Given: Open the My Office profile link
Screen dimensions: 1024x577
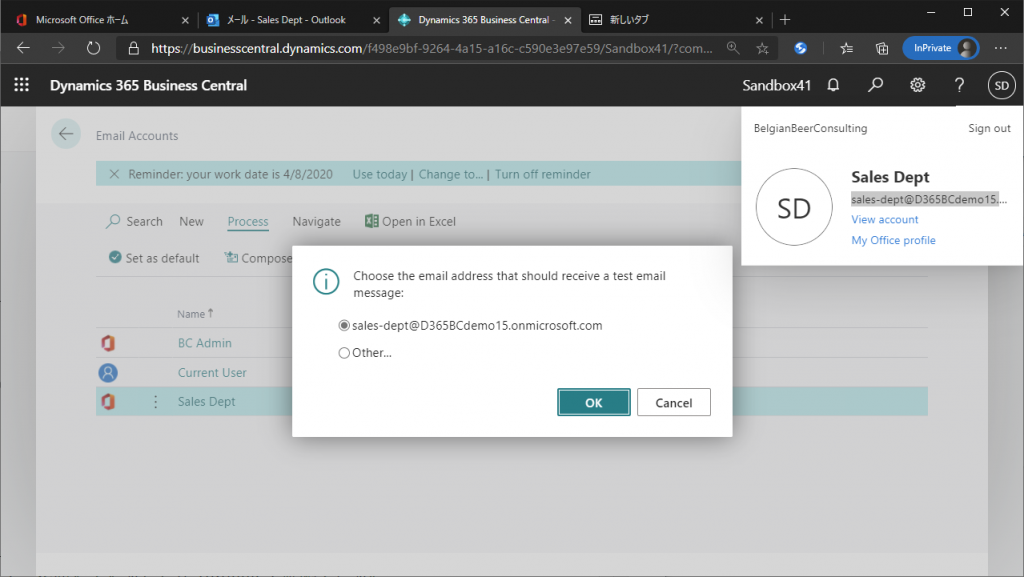Looking at the screenshot, I should 893,240.
